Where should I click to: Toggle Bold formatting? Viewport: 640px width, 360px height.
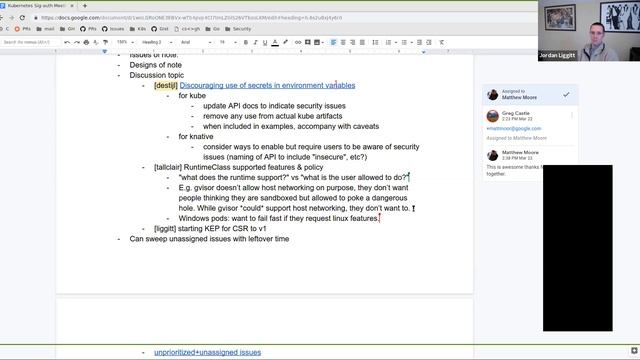246,42
